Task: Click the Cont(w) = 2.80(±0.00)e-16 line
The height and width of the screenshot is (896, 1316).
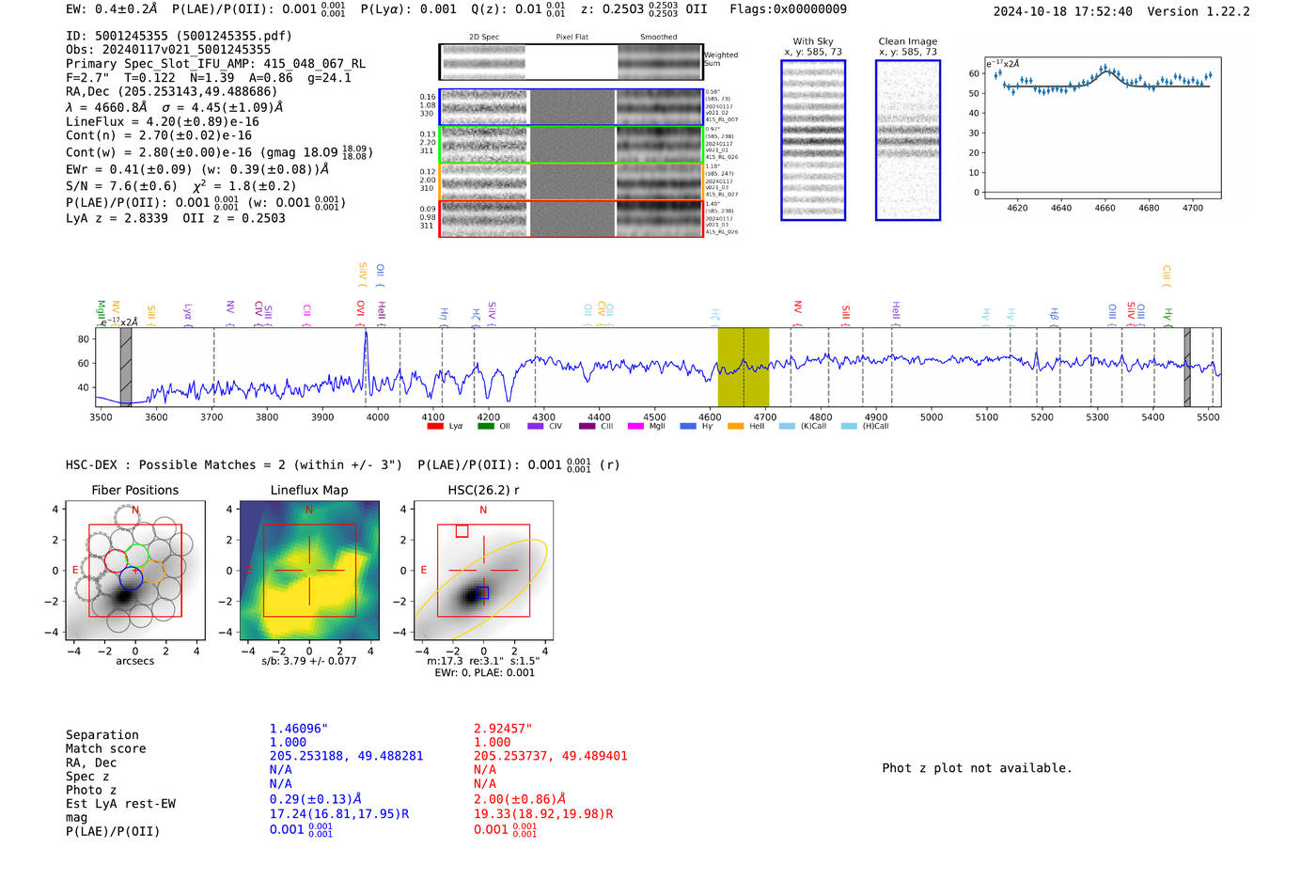Action: [219, 151]
